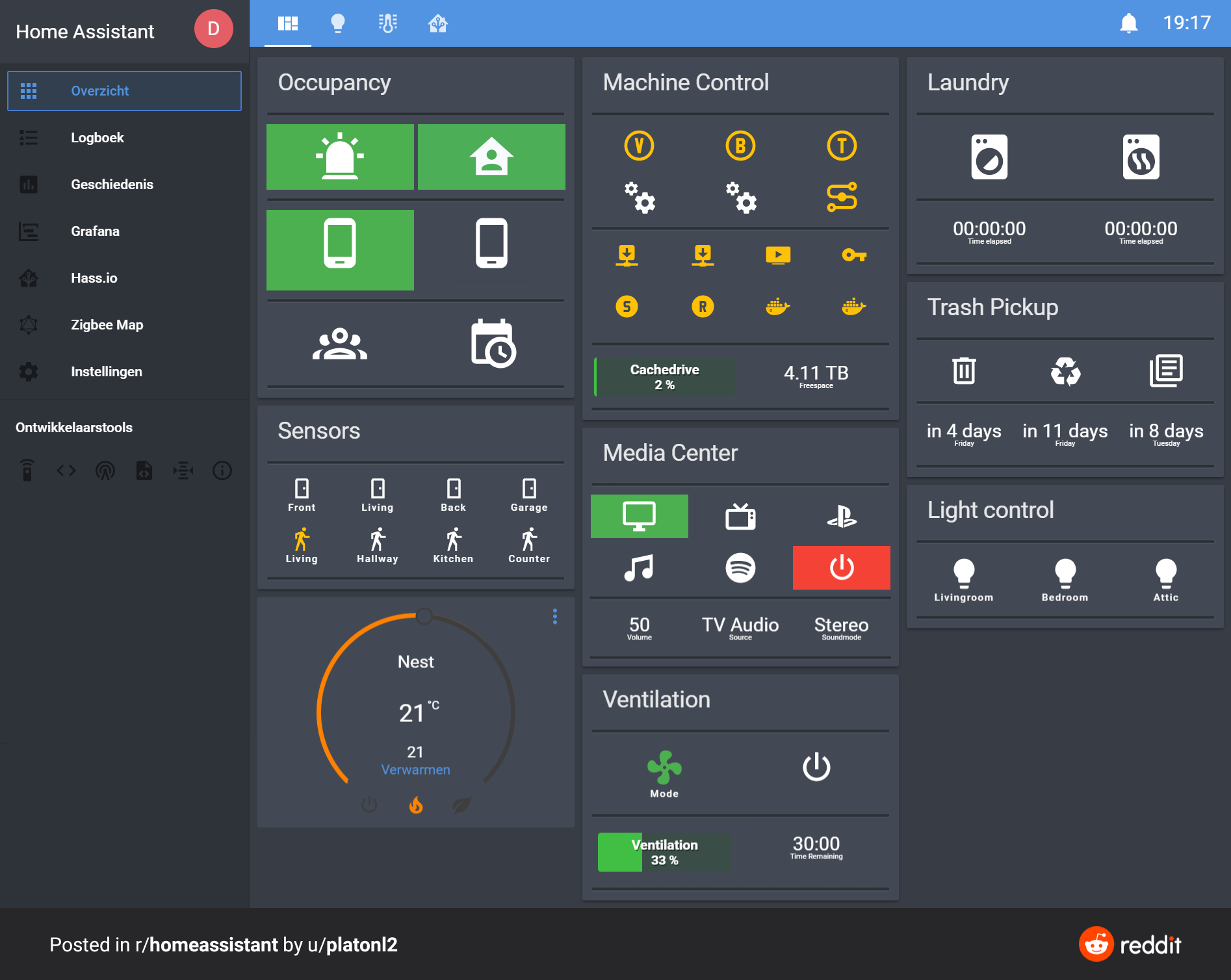Switch to the lightbulb tab in header
The width and height of the screenshot is (1231, 980).
338,23
